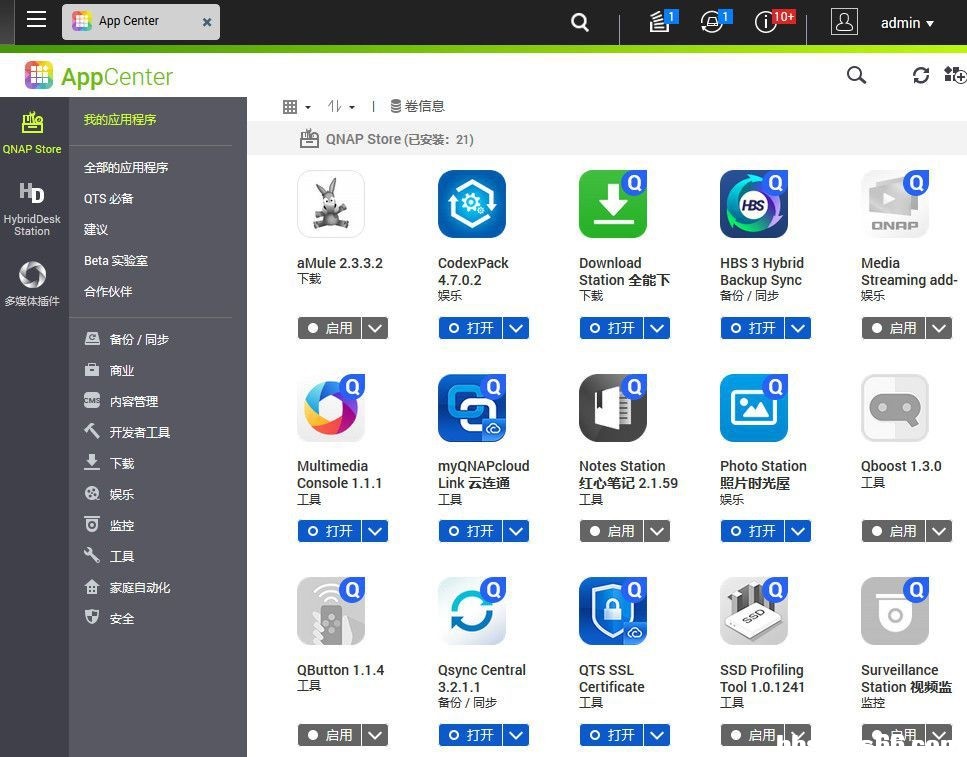The width and height of the screenshot is (967, 757).
Task: Switch to the App Center tab
Action: [129, 21]
